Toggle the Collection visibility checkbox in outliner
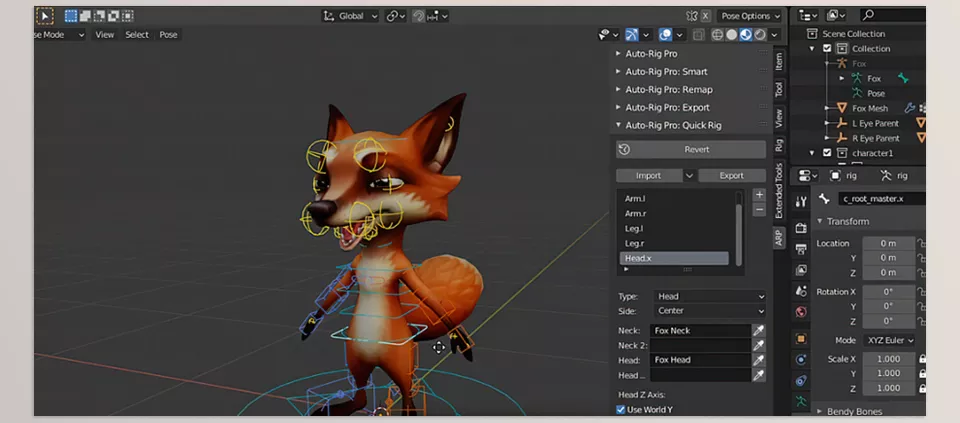Image resolution: width=960 pixels, height=423 pixels. click(x=827, y=48)
